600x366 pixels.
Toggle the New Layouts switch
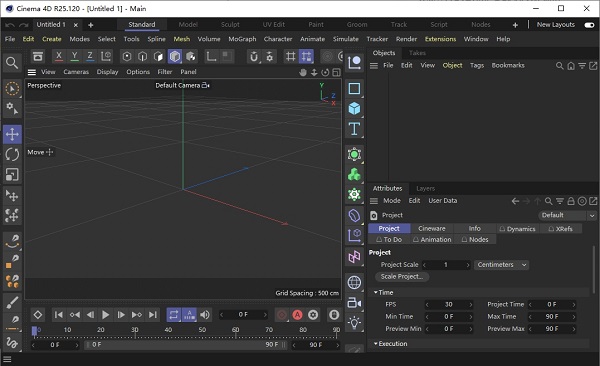tap(589, 25)
